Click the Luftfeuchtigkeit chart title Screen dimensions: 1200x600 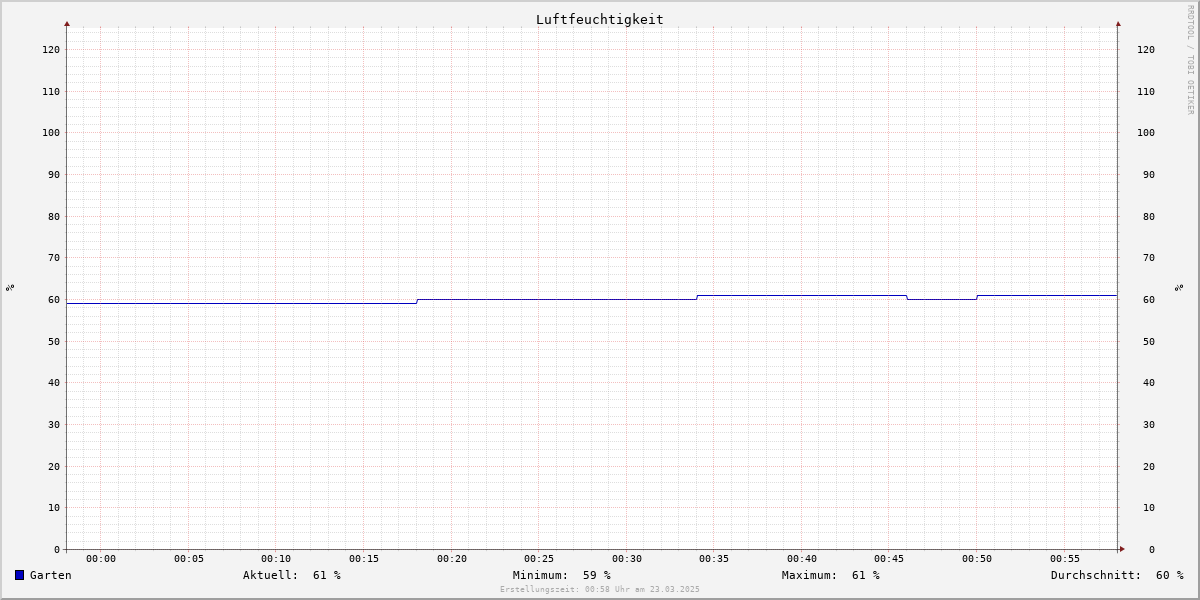[599, 19]
